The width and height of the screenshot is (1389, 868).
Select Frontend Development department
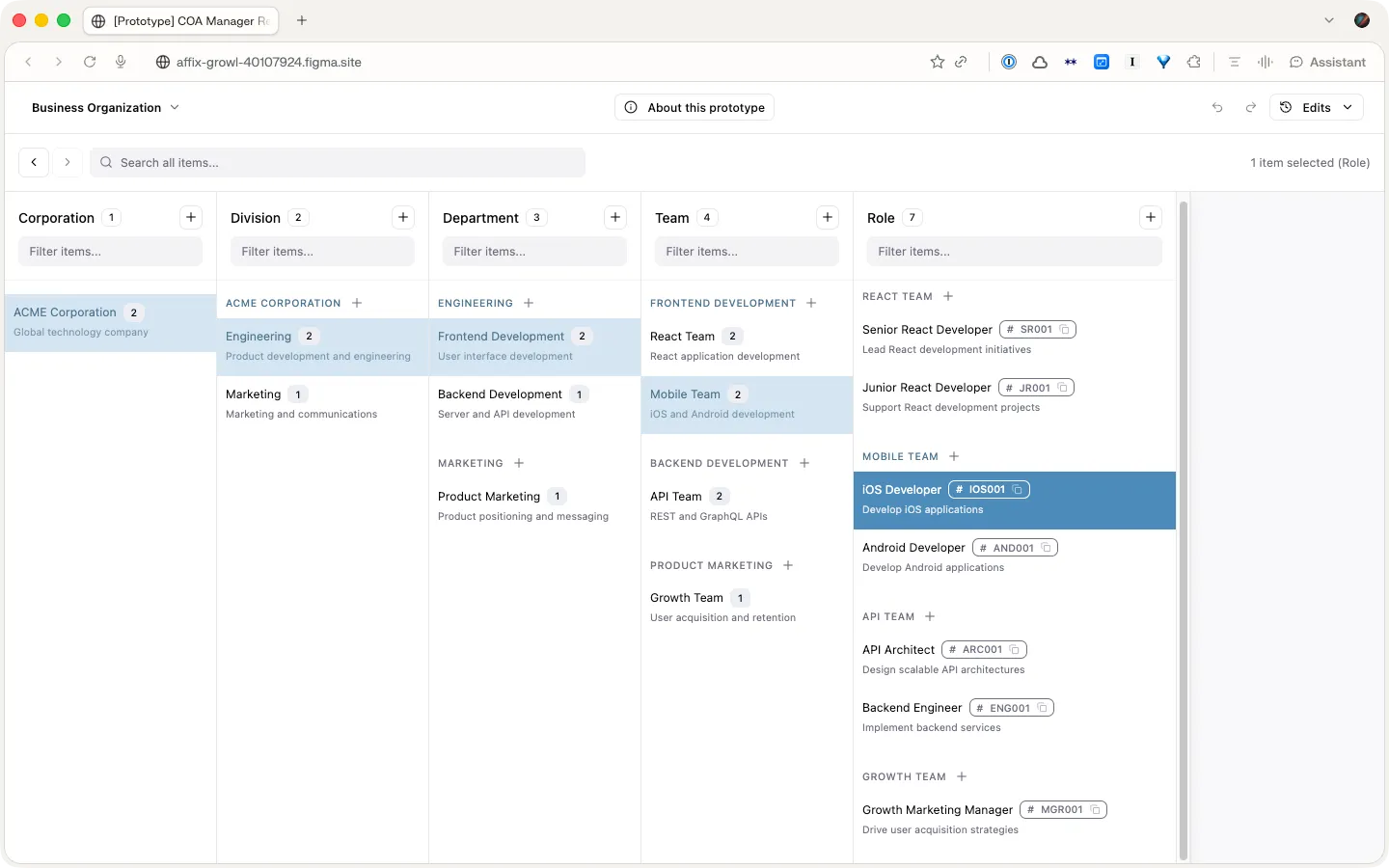coord(534,346)
